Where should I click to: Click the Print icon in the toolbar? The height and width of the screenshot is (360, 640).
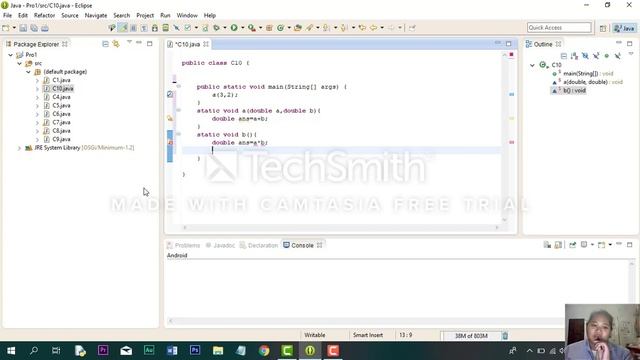pyautogui.click(x=45, y=28)
